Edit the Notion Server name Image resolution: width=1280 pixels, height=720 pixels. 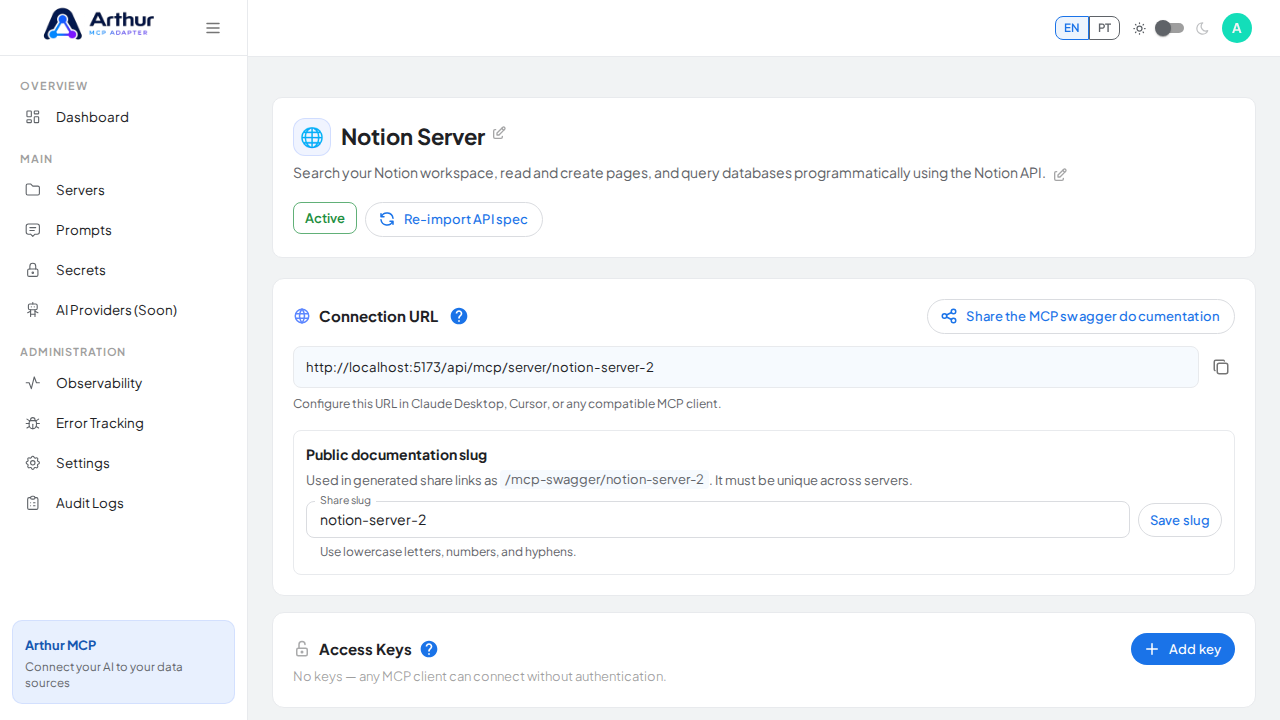pos(499,133)
